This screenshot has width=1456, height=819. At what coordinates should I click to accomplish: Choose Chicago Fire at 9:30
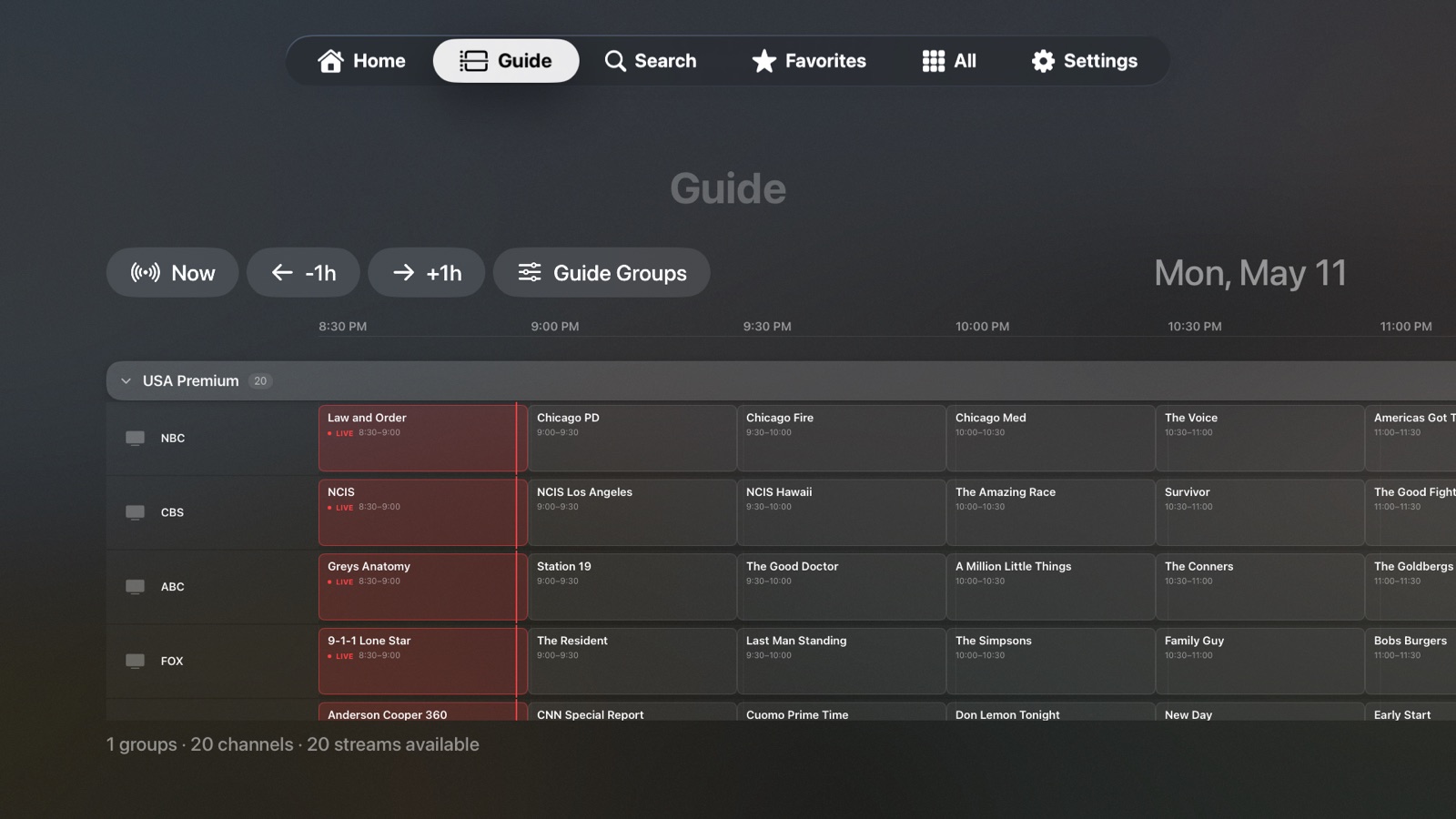(842, 439)
